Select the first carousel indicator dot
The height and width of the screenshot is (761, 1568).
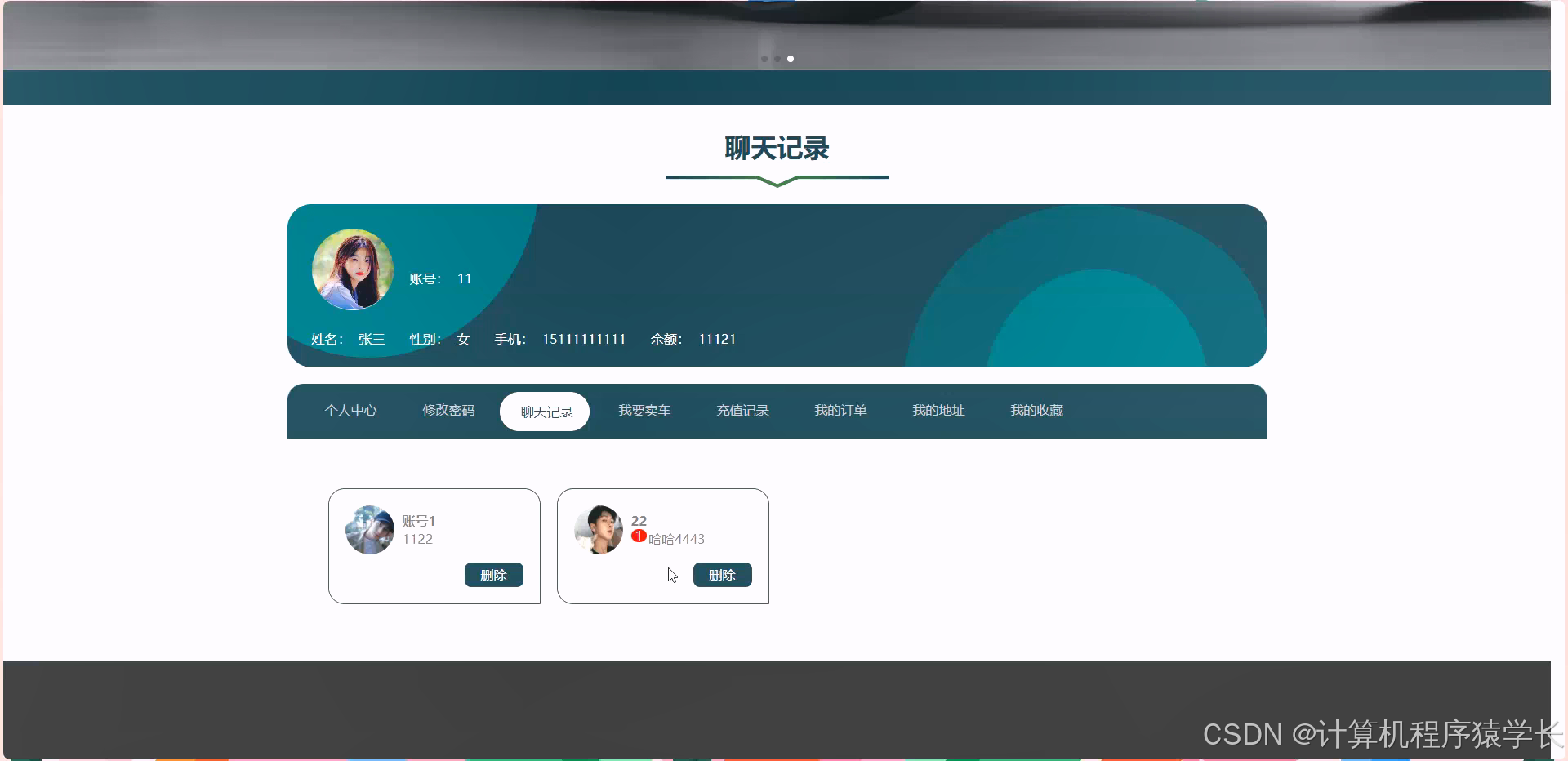tap(764, 58)
